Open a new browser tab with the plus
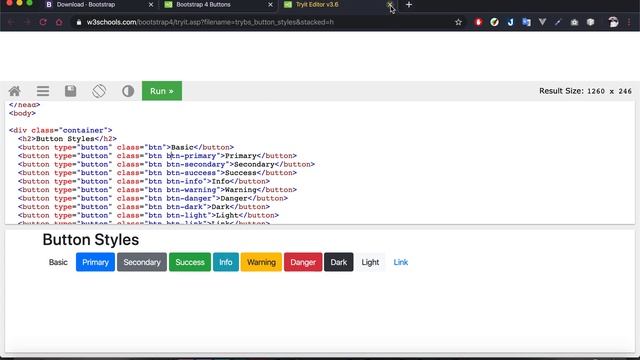The width and height of the screenshot is (640, 360). coord(409,4)
